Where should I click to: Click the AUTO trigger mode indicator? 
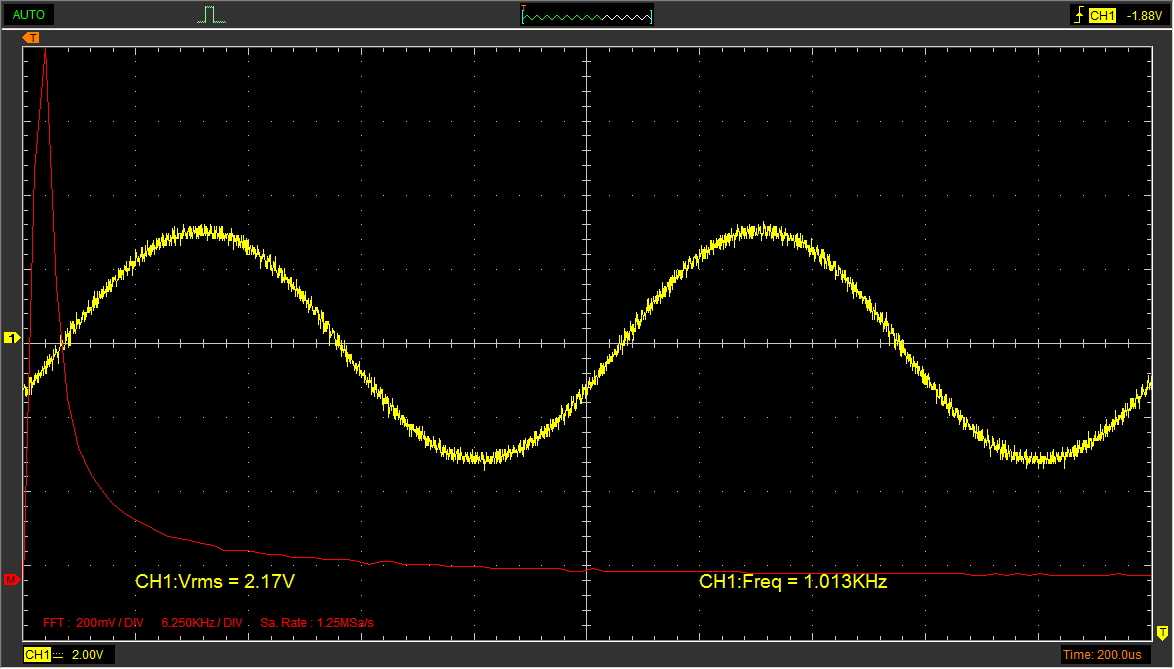(x=28, y=14)
